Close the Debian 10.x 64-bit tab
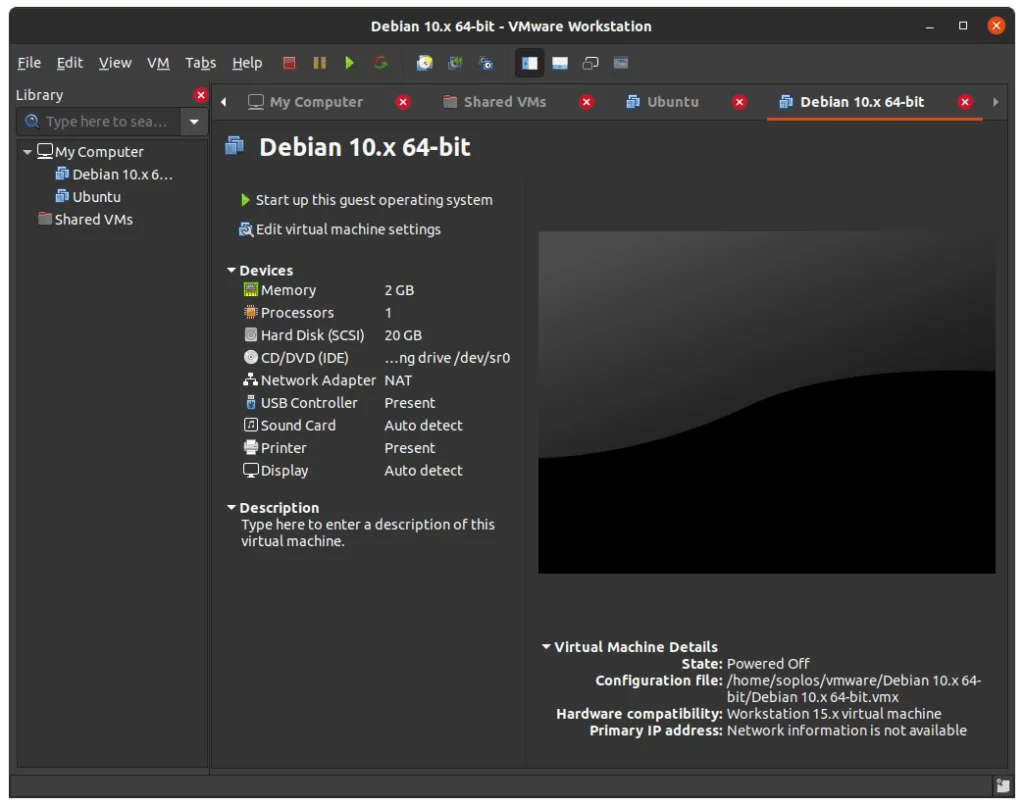Viewport: 1024px width, 807px height. pos(965,102)
